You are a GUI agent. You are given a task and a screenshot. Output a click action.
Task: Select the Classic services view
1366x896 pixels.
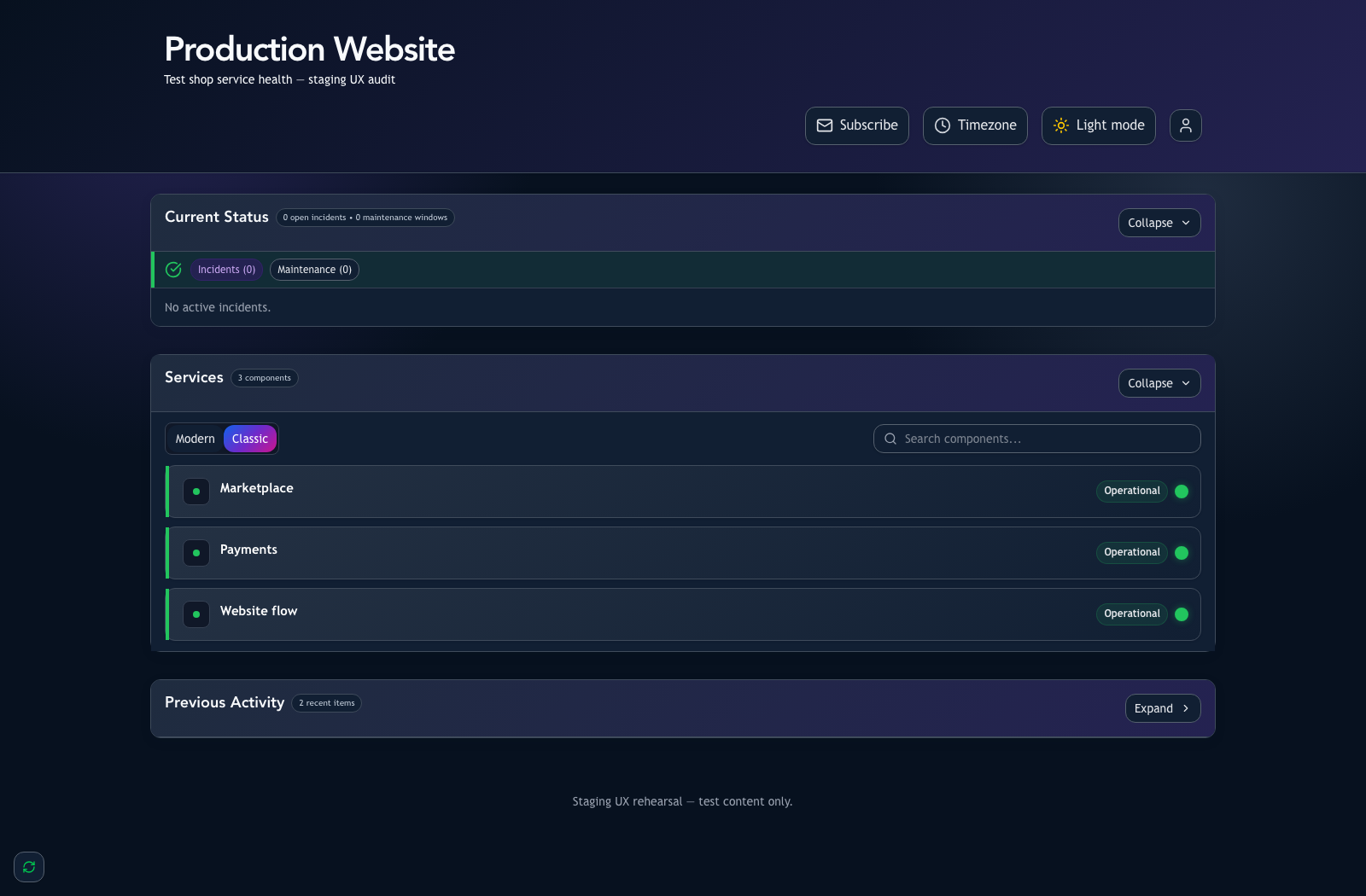tap(250, 439)
